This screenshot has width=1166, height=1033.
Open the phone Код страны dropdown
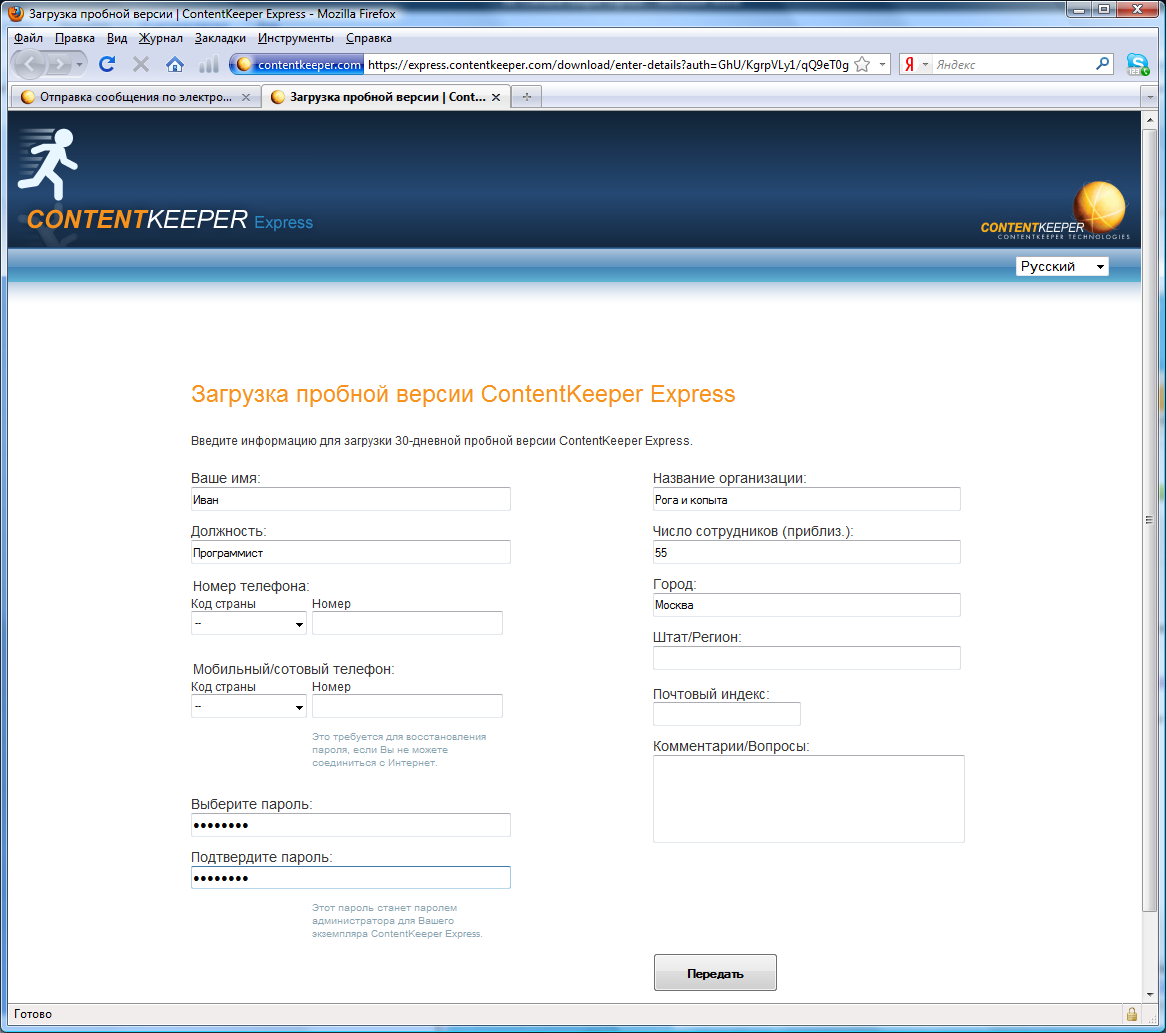click(x=248, y=623)
